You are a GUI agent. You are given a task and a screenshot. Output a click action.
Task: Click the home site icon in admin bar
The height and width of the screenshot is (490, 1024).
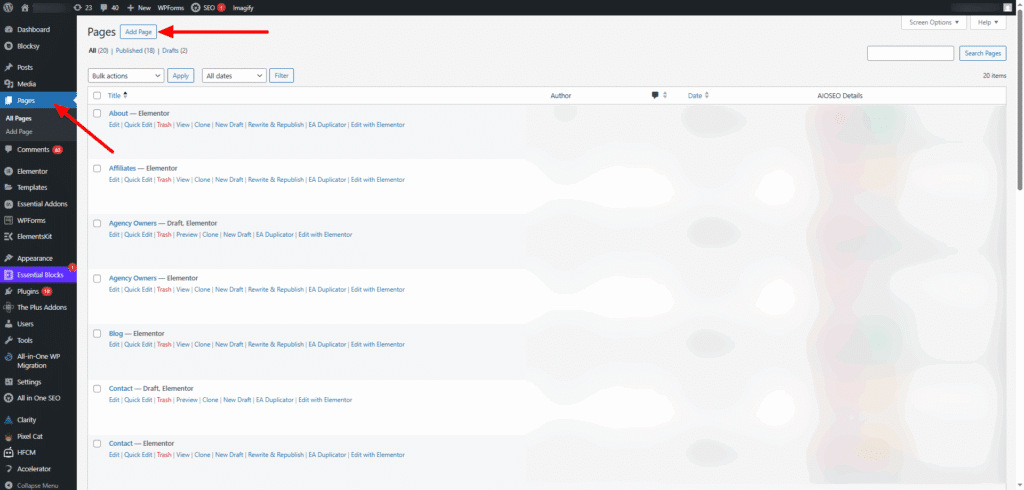(x=25, y=8)
